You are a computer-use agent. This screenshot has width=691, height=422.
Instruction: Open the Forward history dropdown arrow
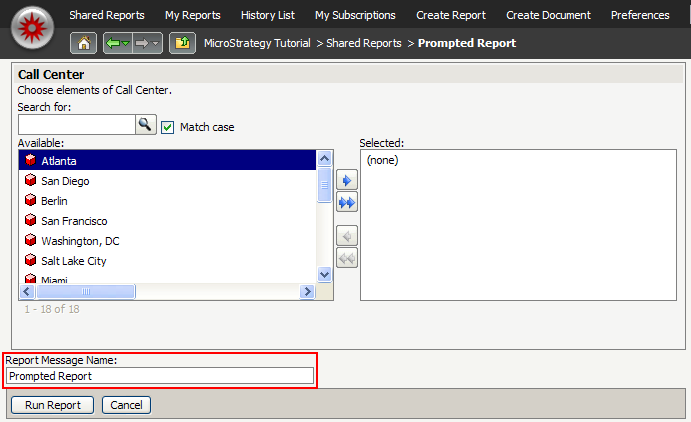coord(156,43)
